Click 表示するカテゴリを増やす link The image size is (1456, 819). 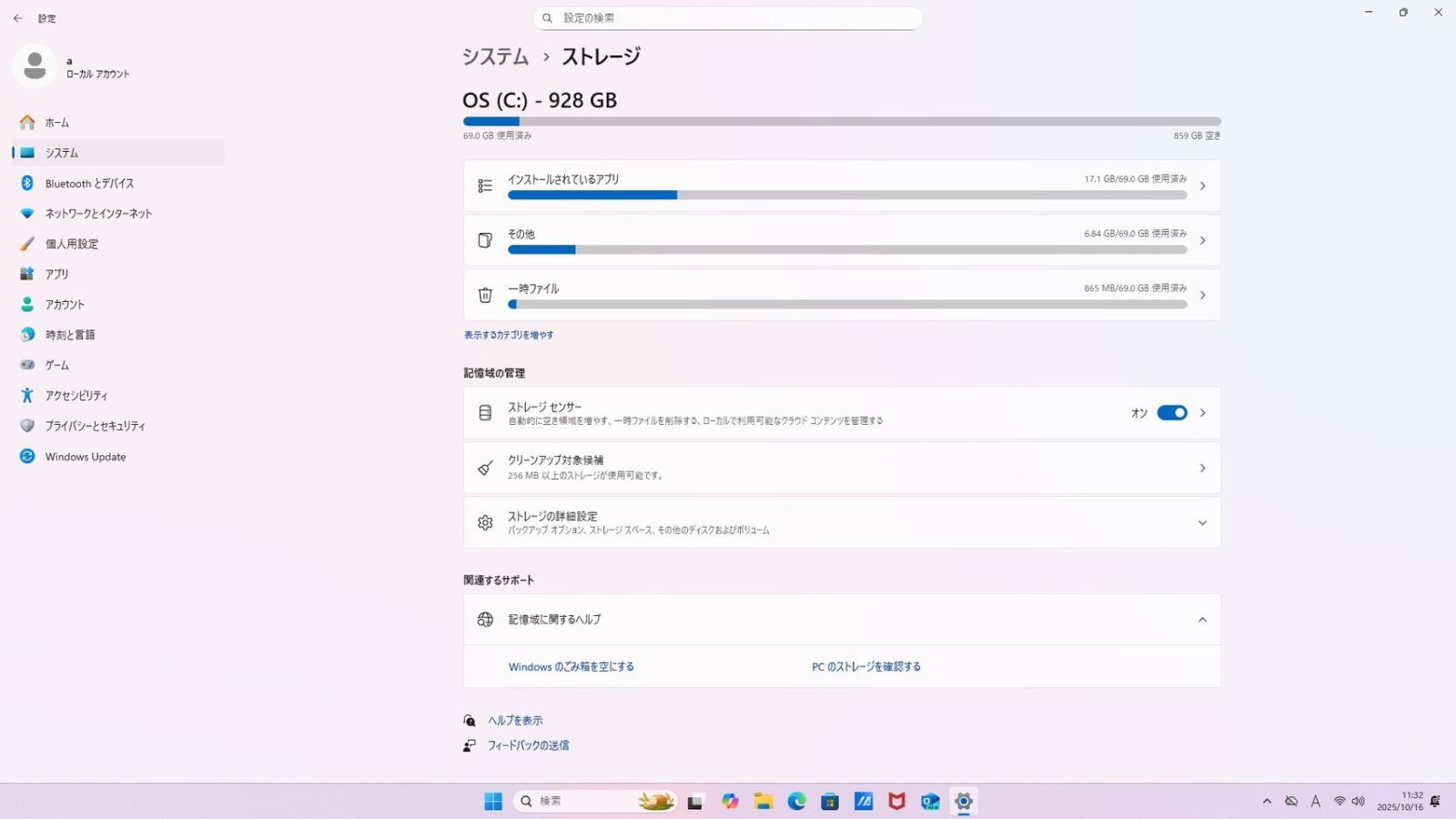(508, 335)
